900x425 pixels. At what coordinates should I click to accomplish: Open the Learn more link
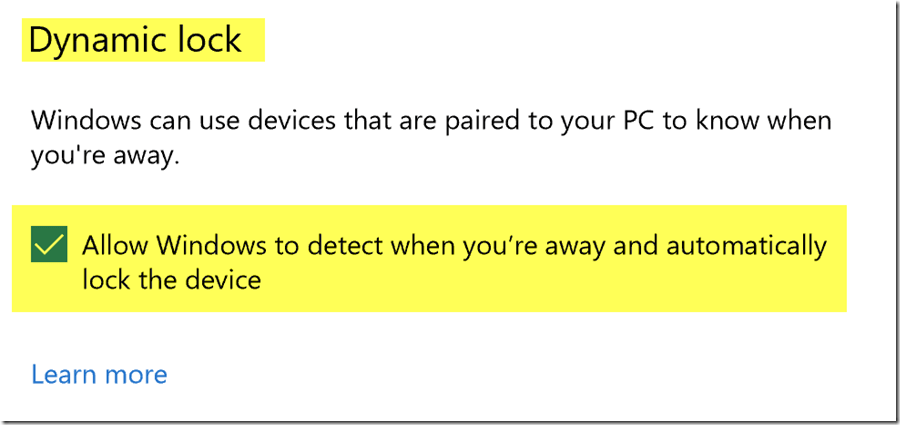pos(99,375)
